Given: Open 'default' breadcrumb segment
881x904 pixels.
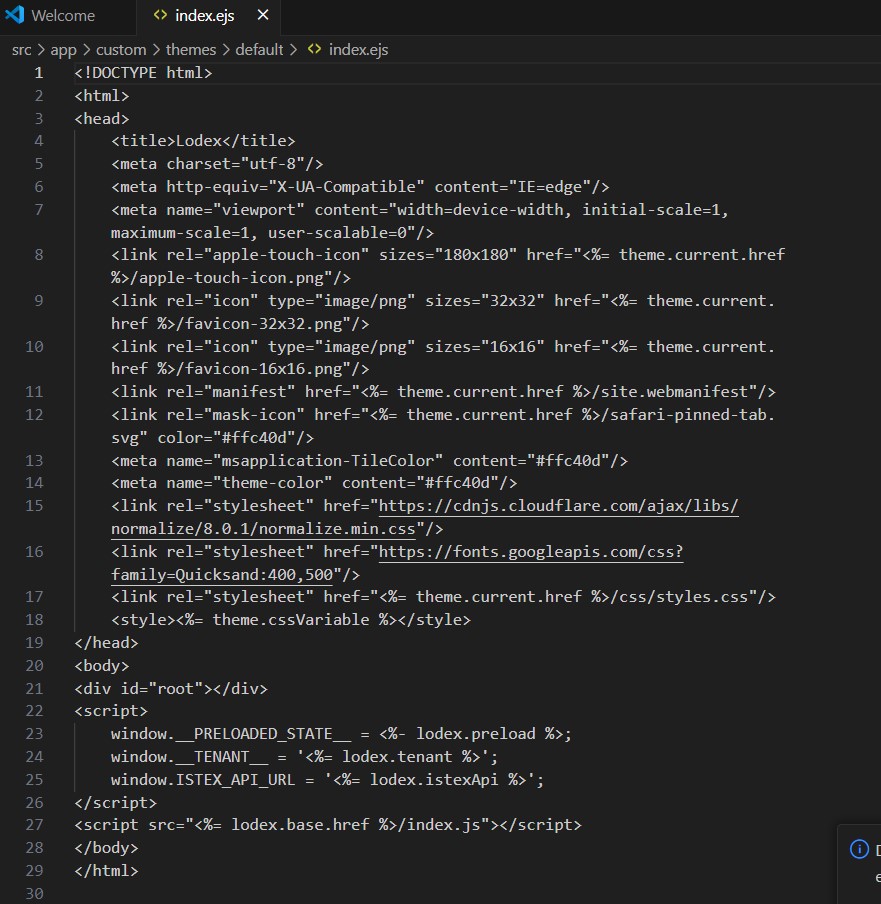Looking at the screenshot, I should (x=259, y=50).
